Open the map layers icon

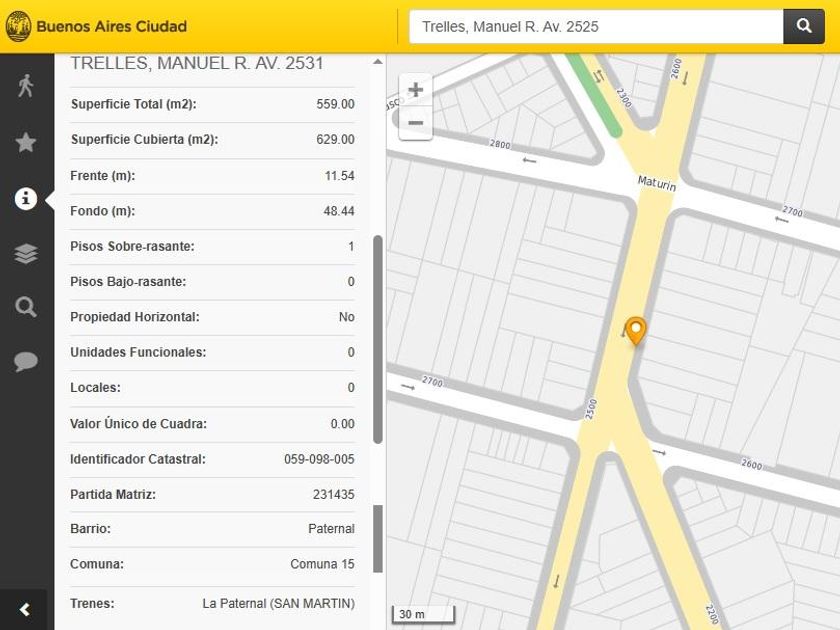pyautogui.click(x=25, y=253)
